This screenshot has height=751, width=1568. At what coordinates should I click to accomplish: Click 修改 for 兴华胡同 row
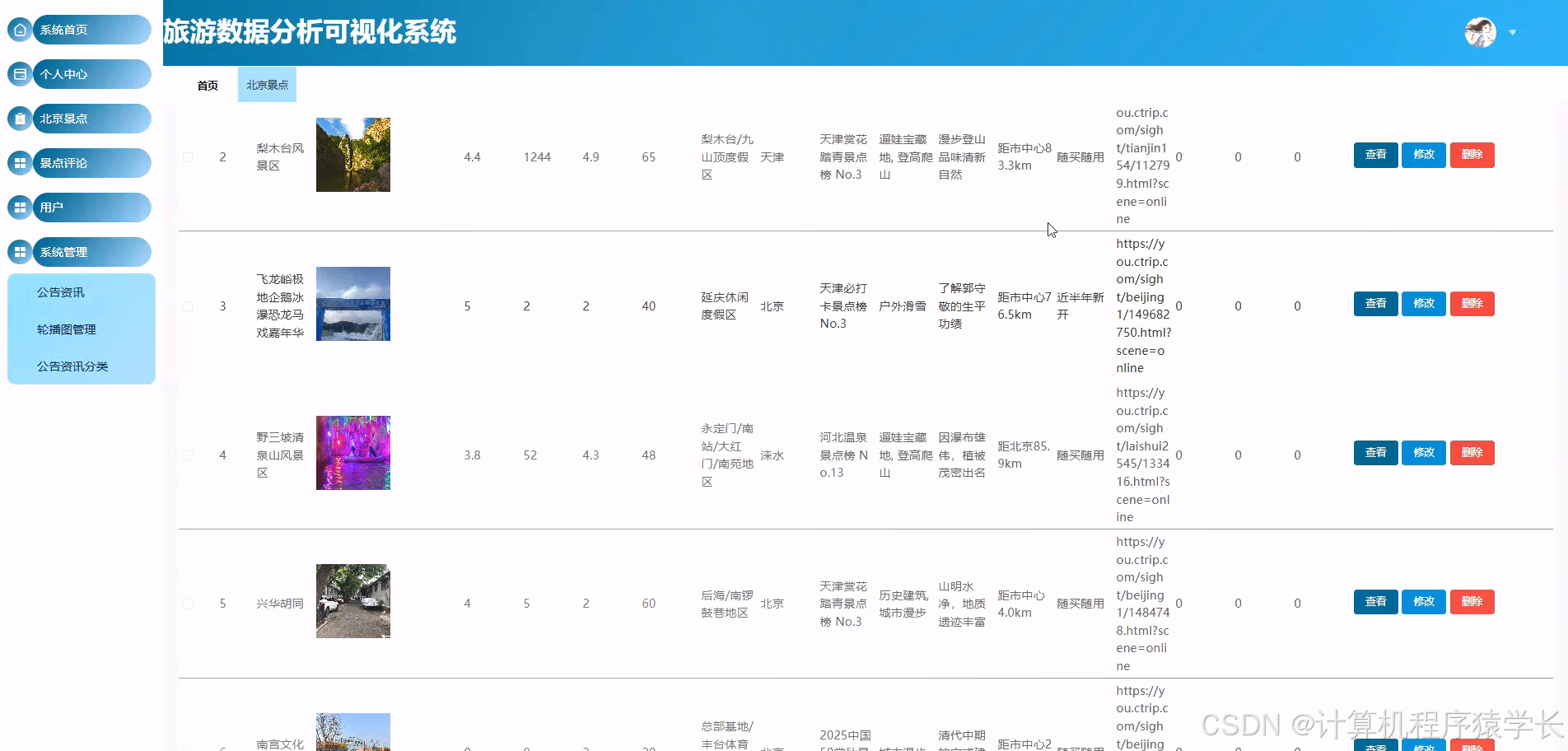tap(1424, 602)
